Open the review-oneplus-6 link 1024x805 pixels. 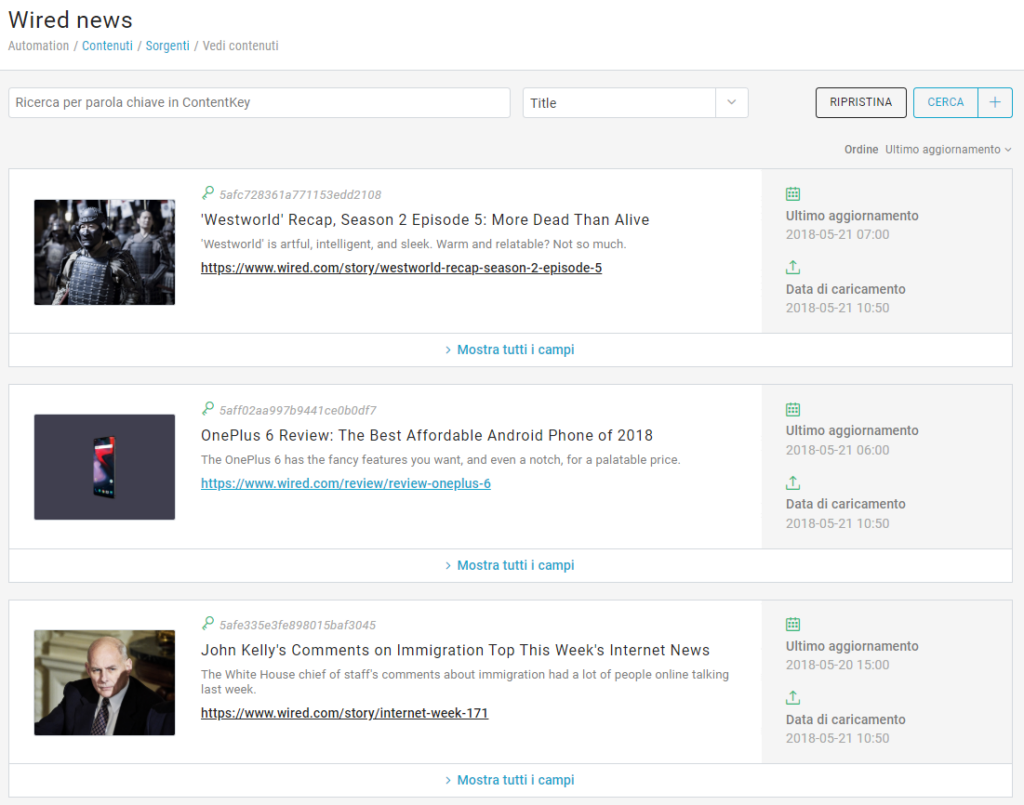pos(345,483)
